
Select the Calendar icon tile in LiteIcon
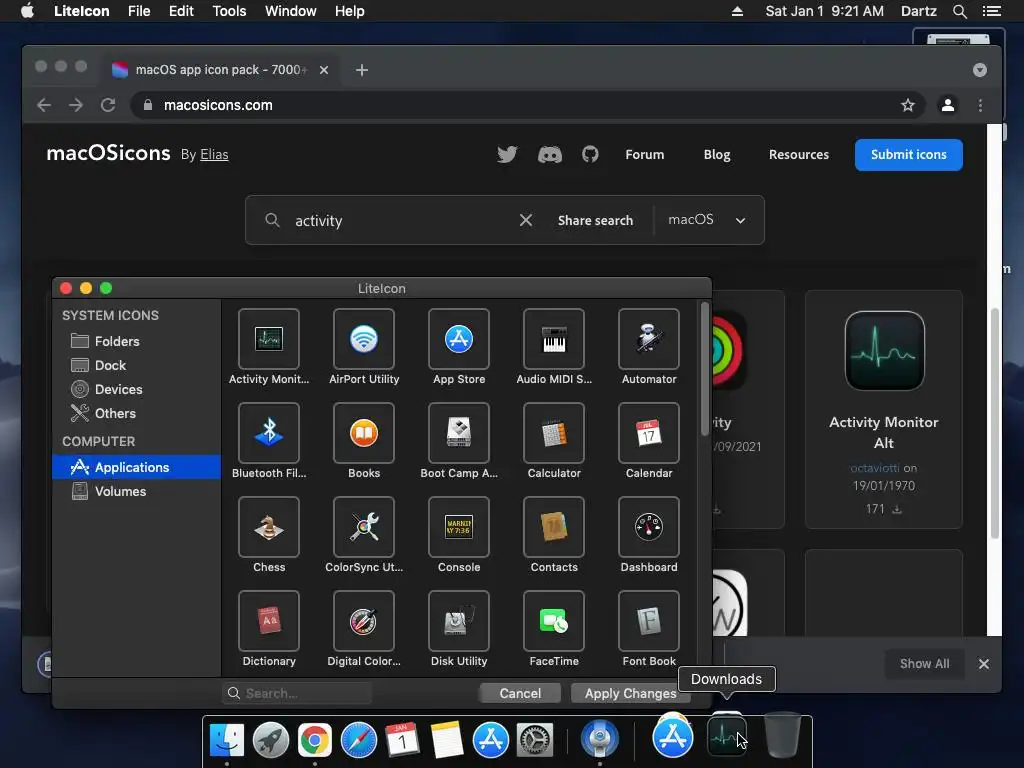[x=648, y=433]
